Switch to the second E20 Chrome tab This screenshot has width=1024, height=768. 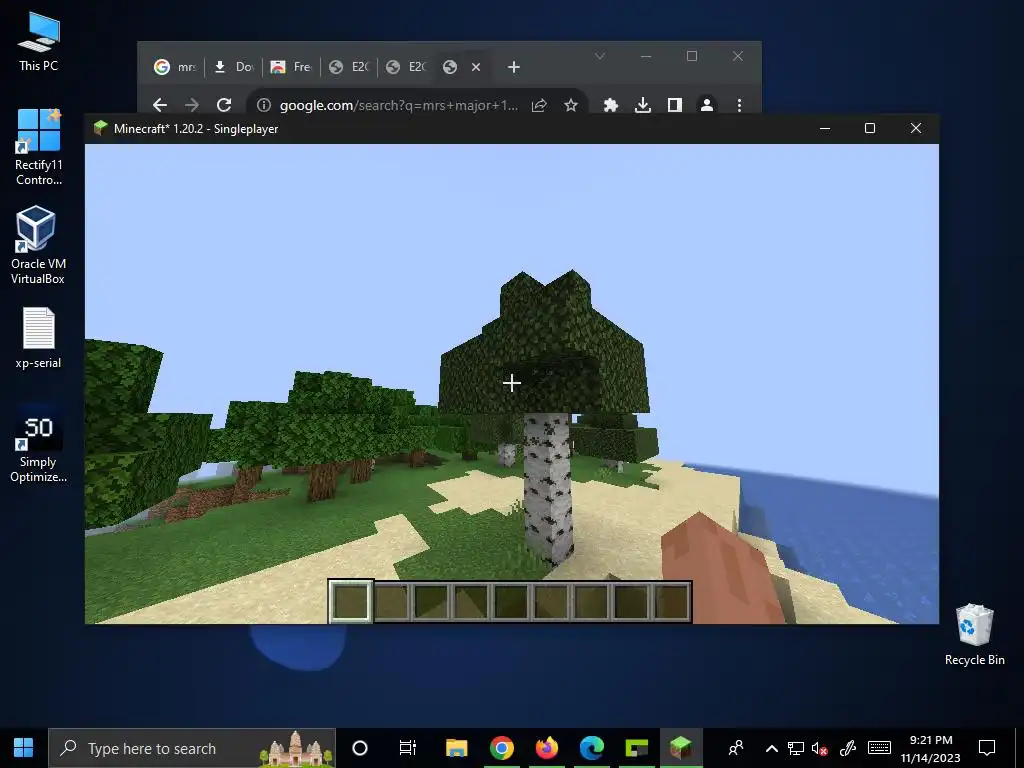[x=406, y=67]
